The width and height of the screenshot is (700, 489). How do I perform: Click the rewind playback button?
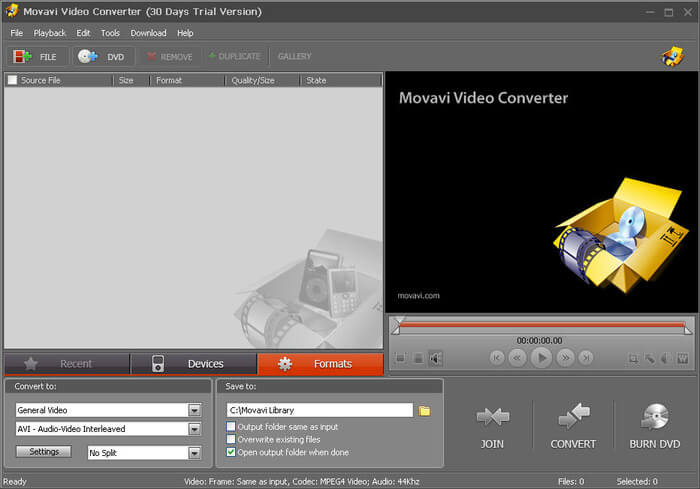tap(517, 358)
